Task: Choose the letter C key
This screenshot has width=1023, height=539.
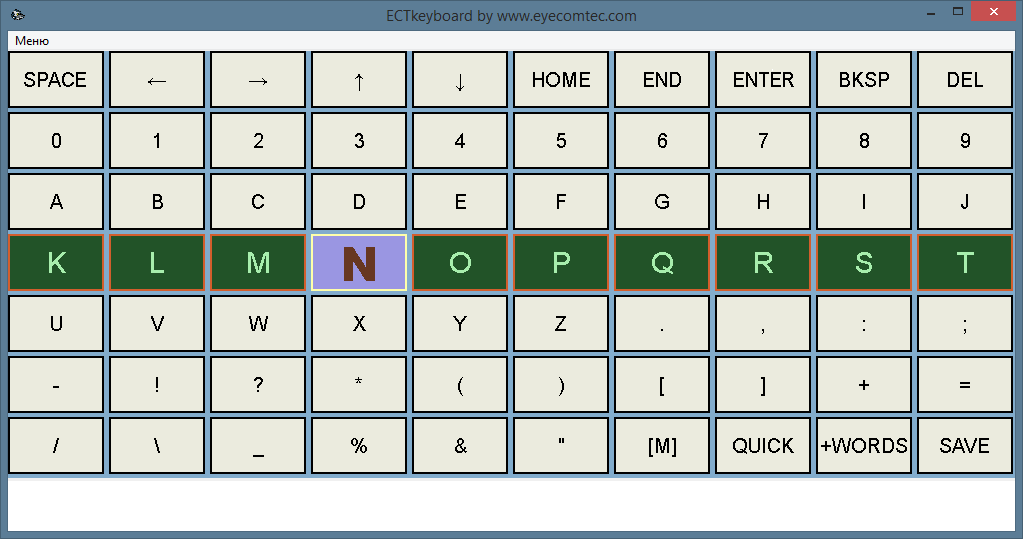Action: coord(258,202)
